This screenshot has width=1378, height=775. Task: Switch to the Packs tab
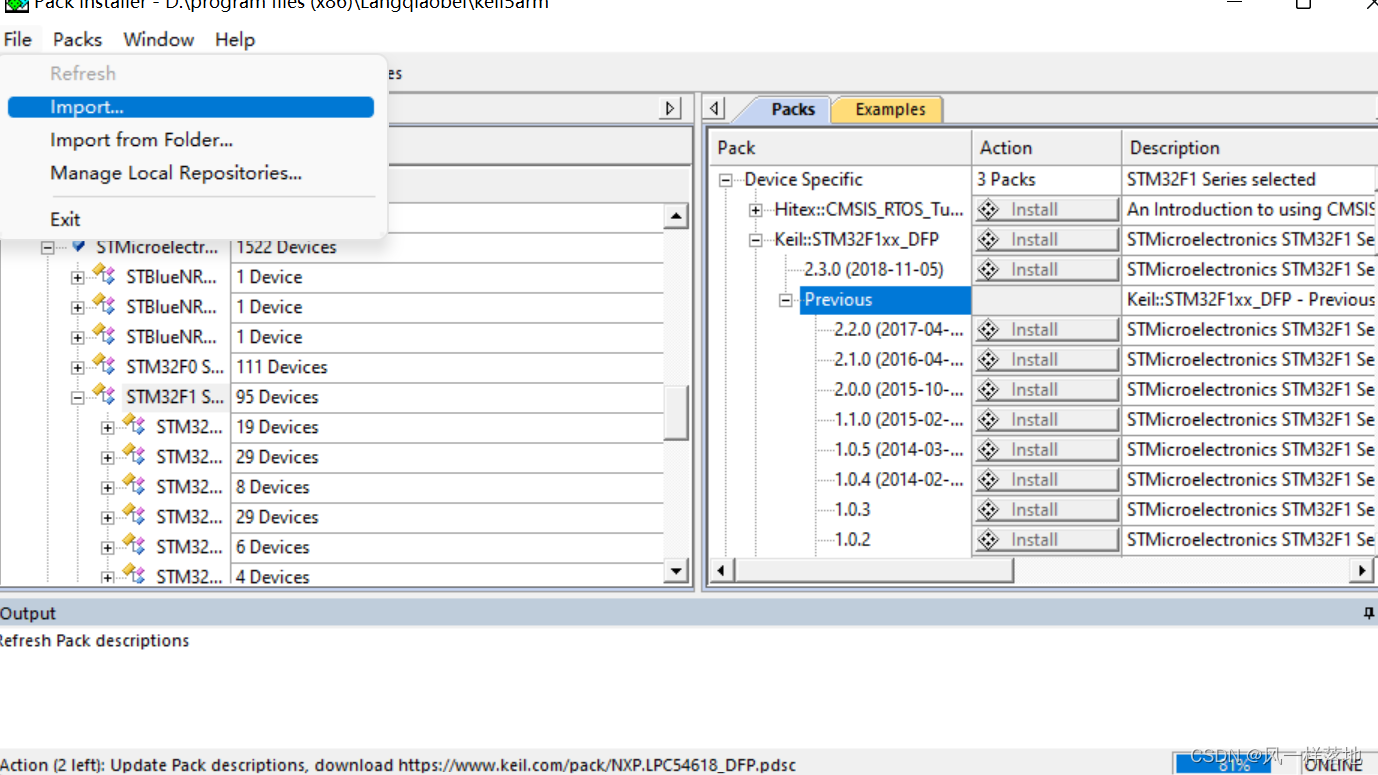pos(793,109)
